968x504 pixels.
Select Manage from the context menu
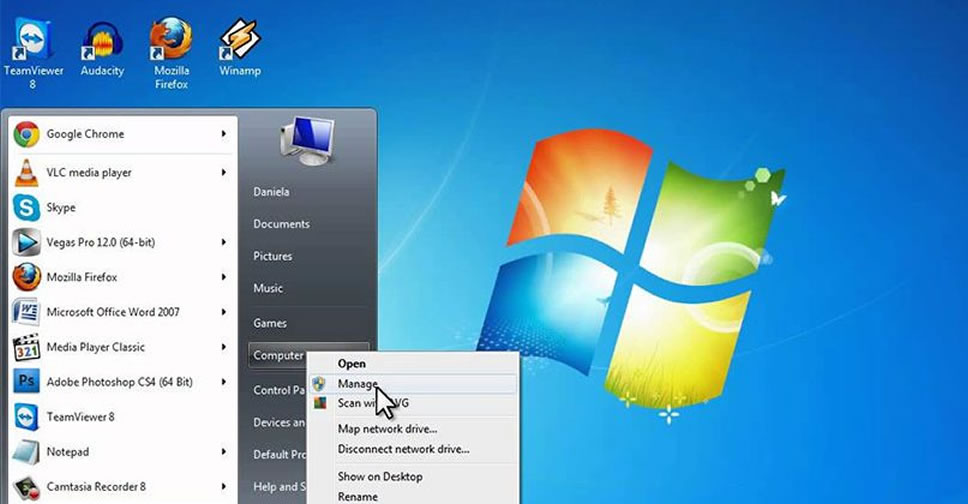[358, 384]
